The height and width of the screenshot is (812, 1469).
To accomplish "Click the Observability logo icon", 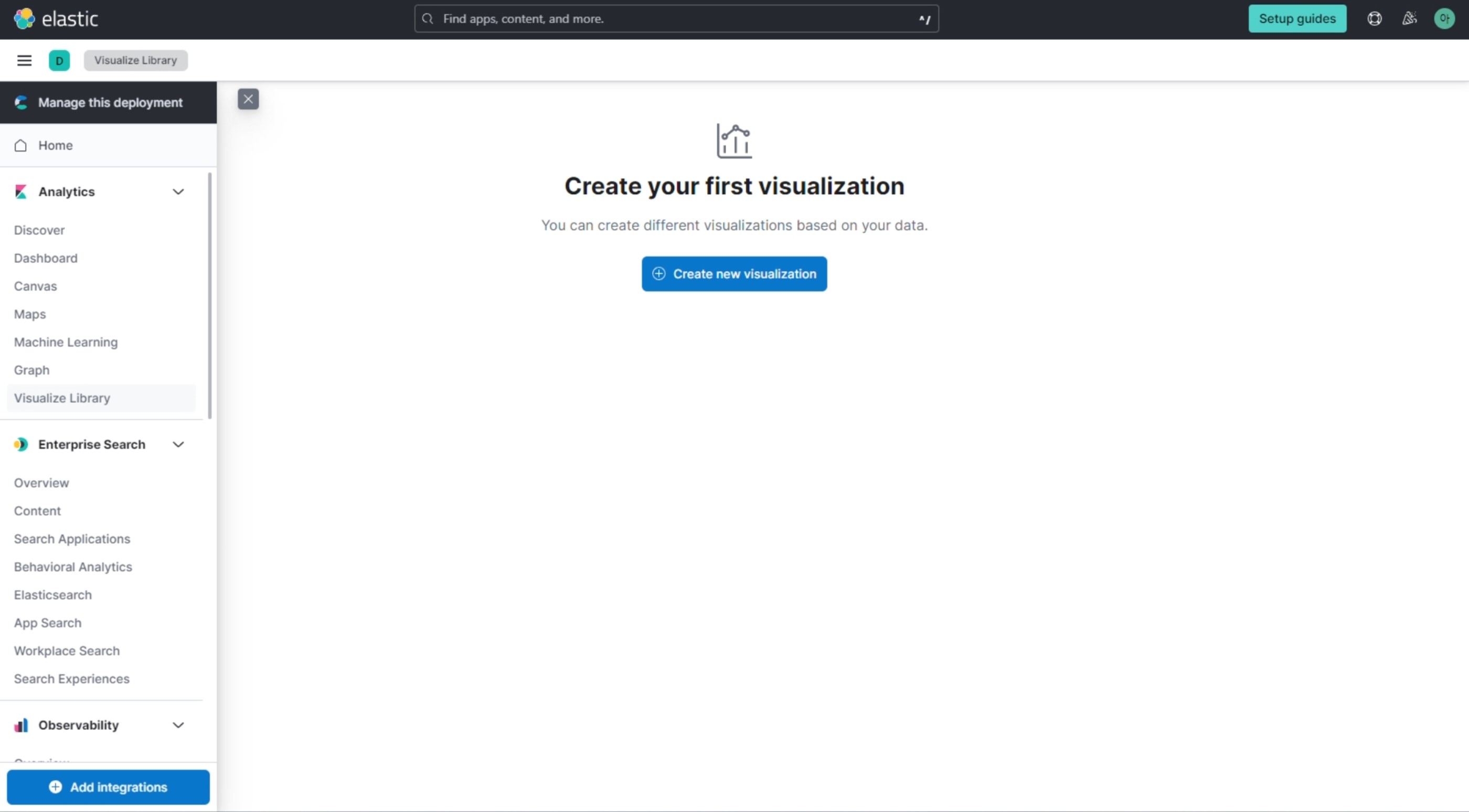I will coord(21,725).
